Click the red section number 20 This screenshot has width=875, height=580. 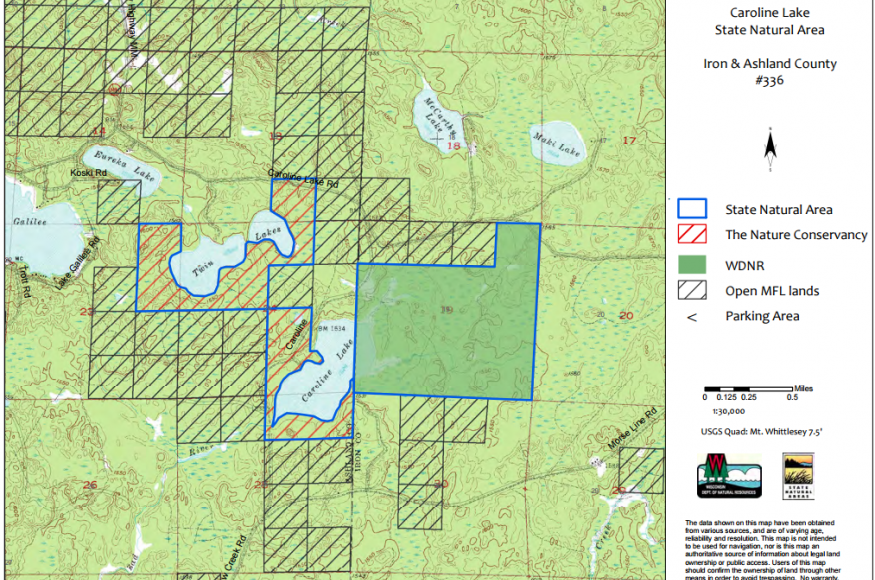click(x=626, y=315)
